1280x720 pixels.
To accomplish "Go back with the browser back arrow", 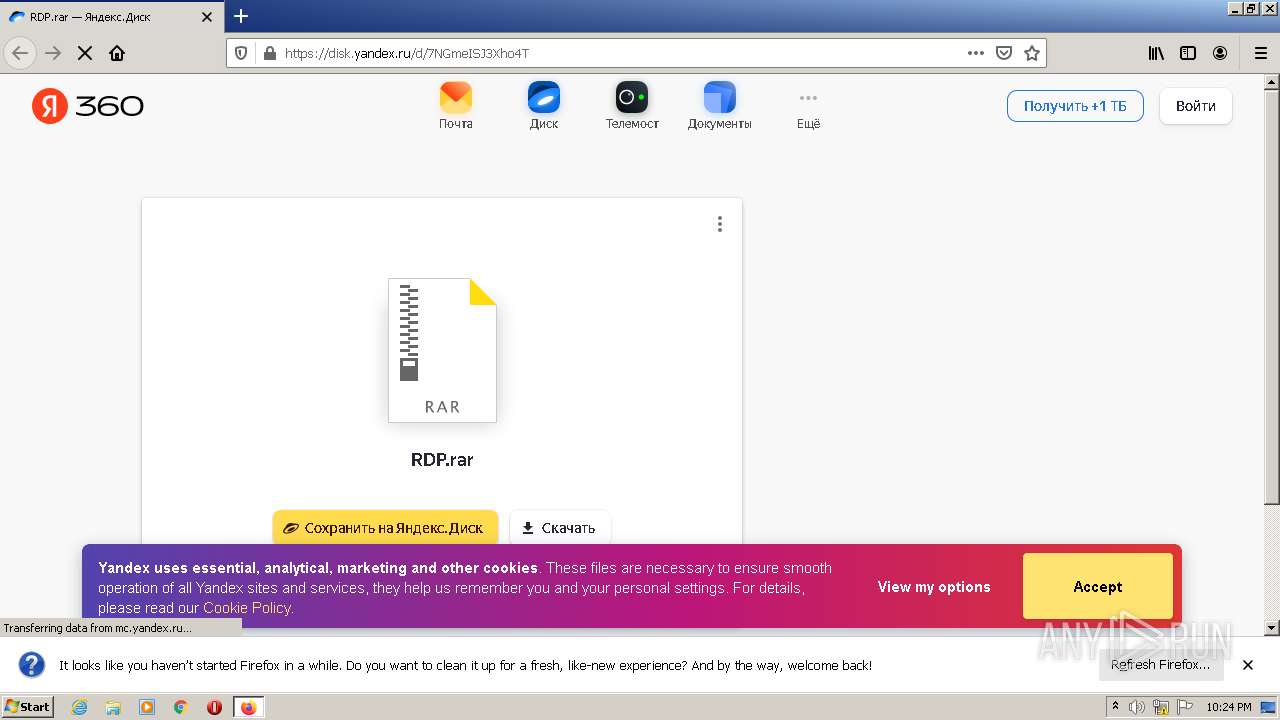I will point(20,53).
